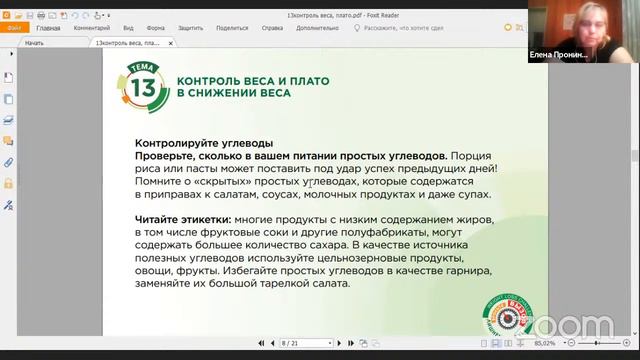Click the zoom out minus button
640x360 pixels.
[x=571, y=343]
